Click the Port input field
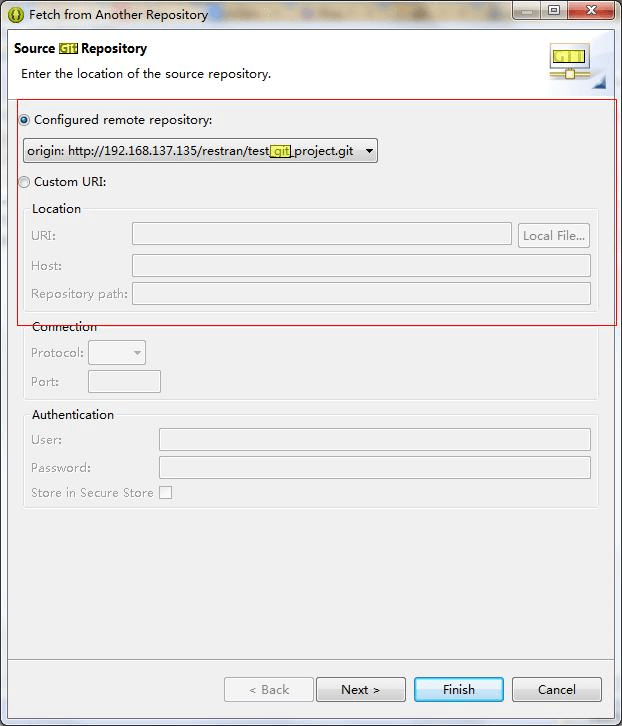The height and width of the screenshot is (726, 622). [124, 381]
